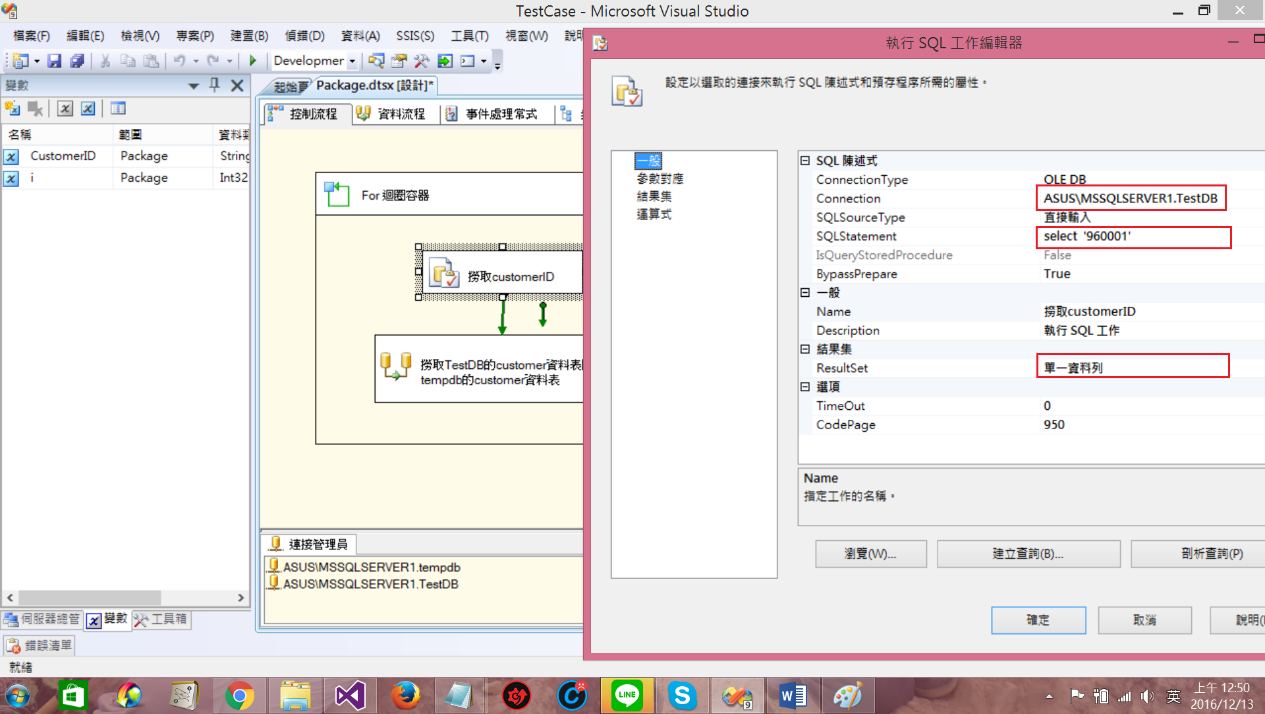Screen dimensions: 1265x714
Task: Click the 確定 button in SQL task editor
Action: click(x=1038, y=620)
